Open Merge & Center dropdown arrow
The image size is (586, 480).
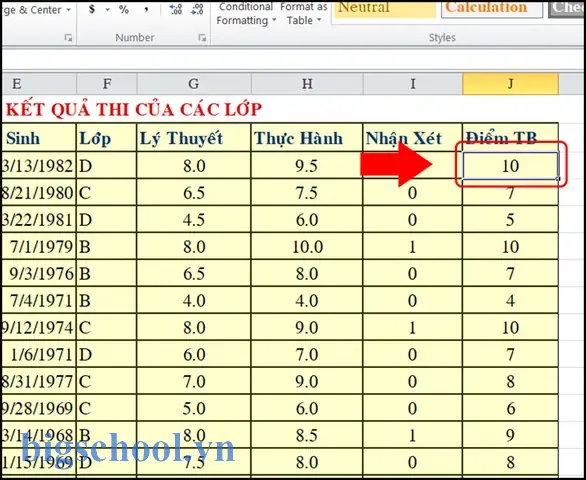point(69,10)
